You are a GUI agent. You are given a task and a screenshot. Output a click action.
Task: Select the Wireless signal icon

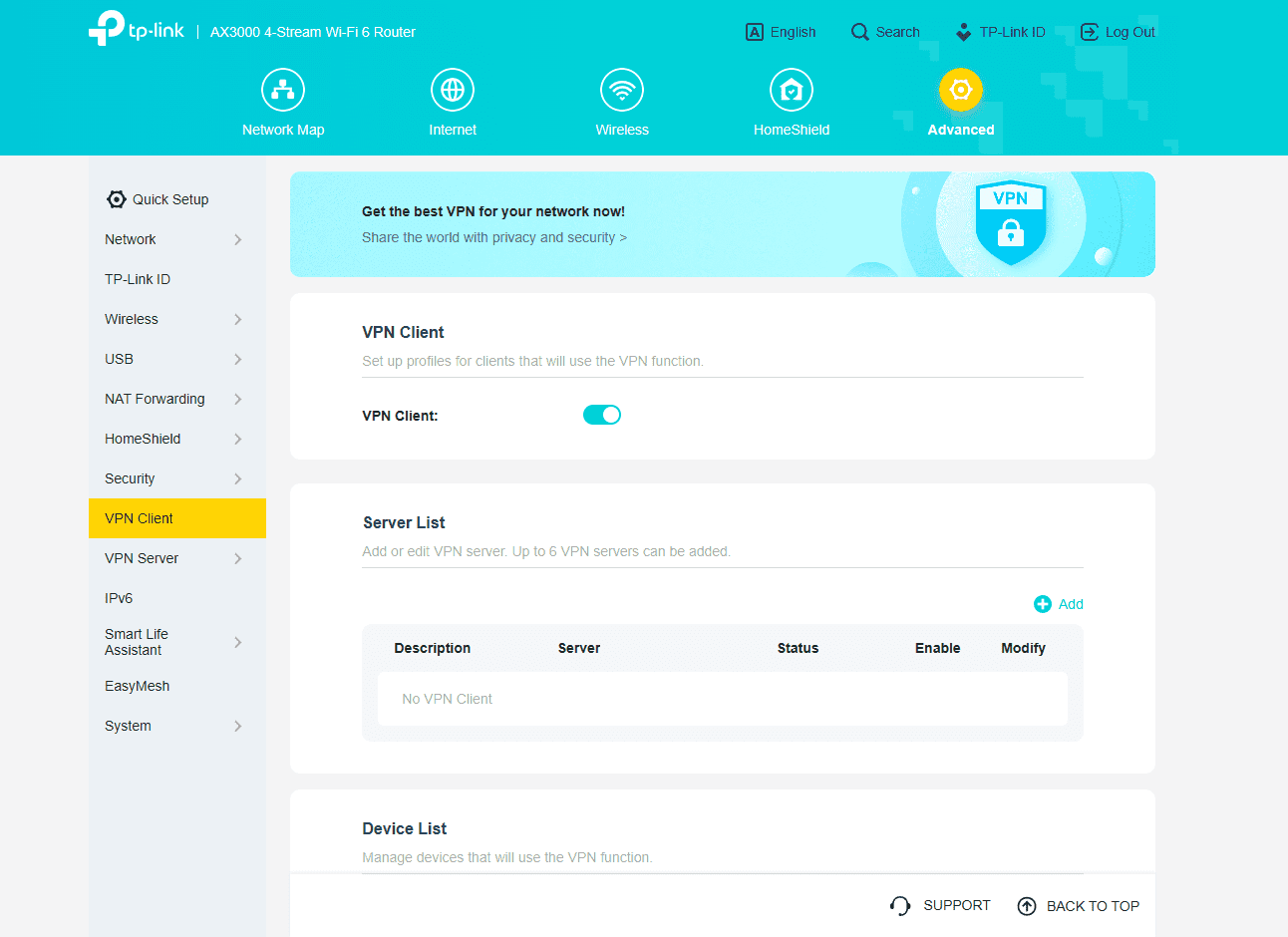point(622,89)
